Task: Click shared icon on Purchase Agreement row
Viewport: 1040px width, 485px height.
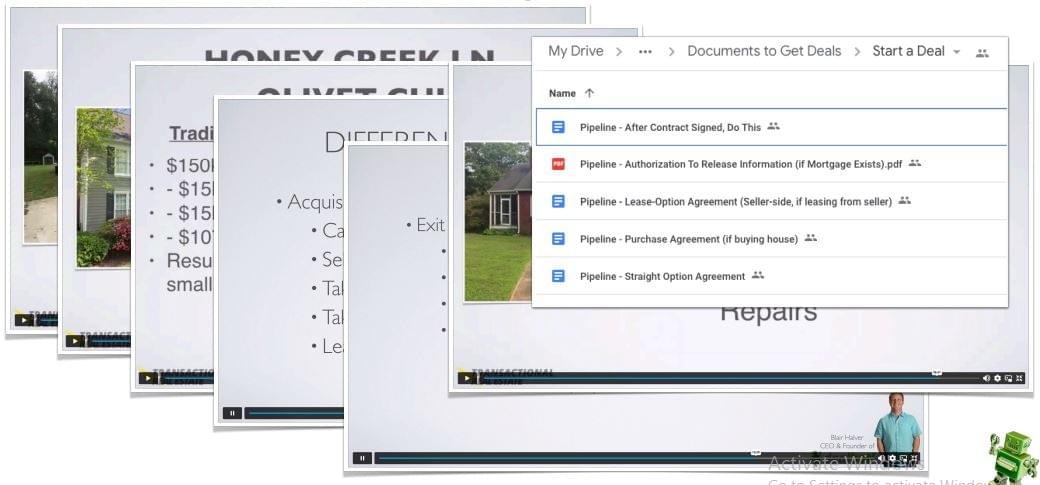Action: coord(811,238)
